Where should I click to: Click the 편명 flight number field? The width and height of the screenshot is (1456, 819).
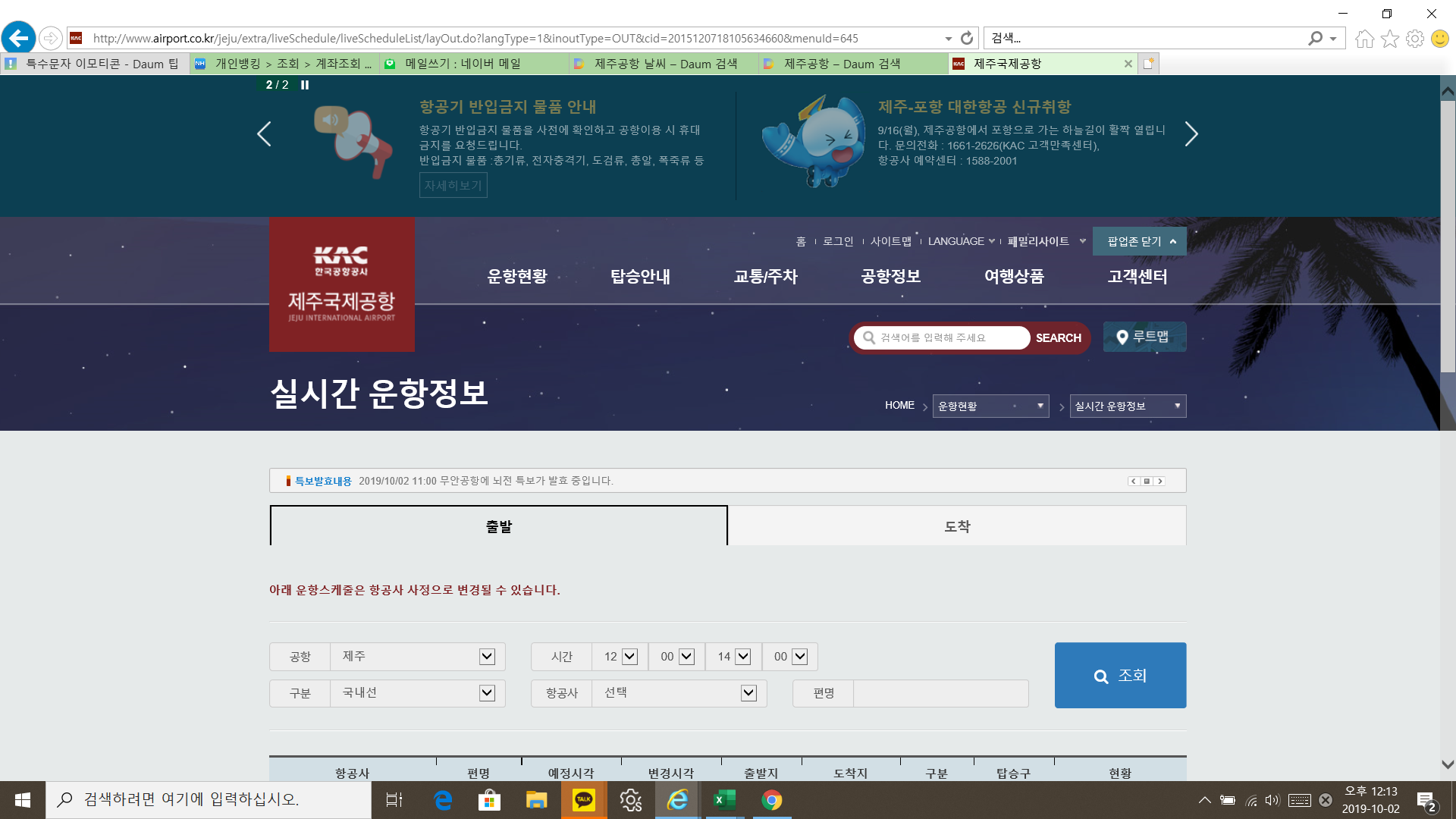[940, 693]
